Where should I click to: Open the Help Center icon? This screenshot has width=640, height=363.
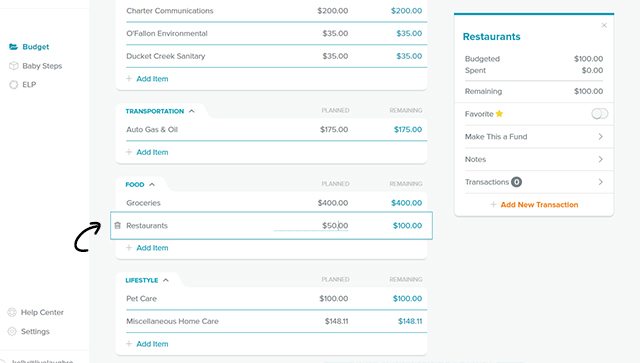(12, 312)
